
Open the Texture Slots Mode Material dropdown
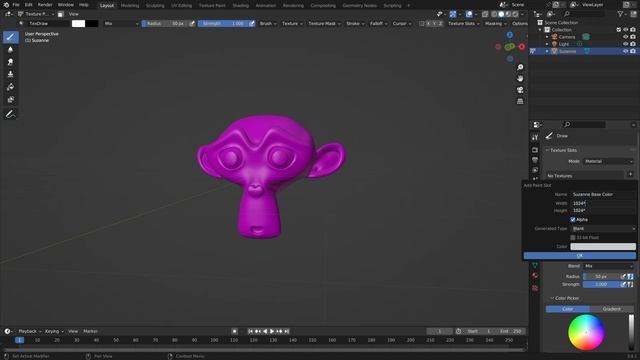point(608,161)
